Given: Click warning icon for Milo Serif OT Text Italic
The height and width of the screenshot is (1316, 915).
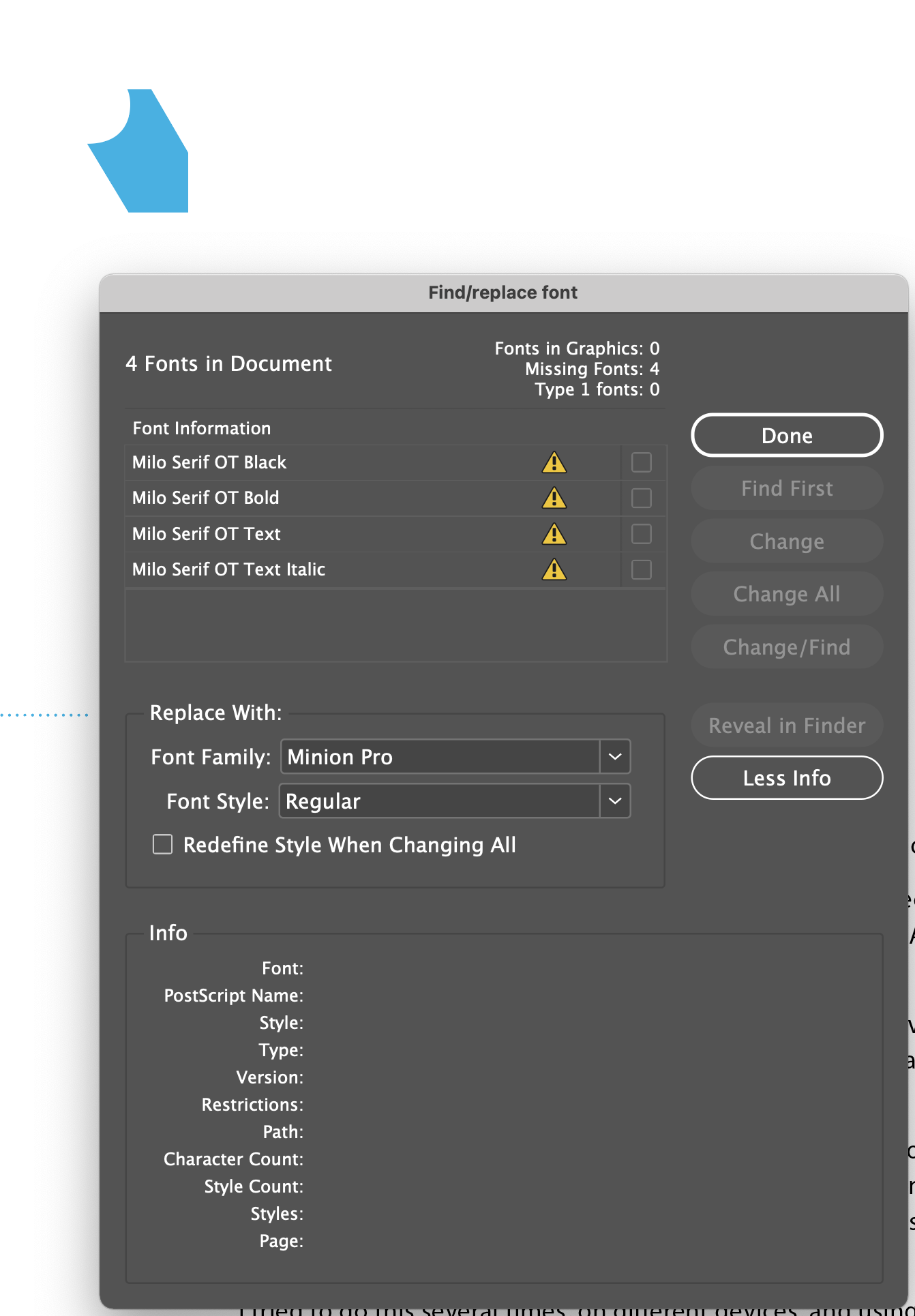Looking at the screenshot, I should click(x=554, y=569).
